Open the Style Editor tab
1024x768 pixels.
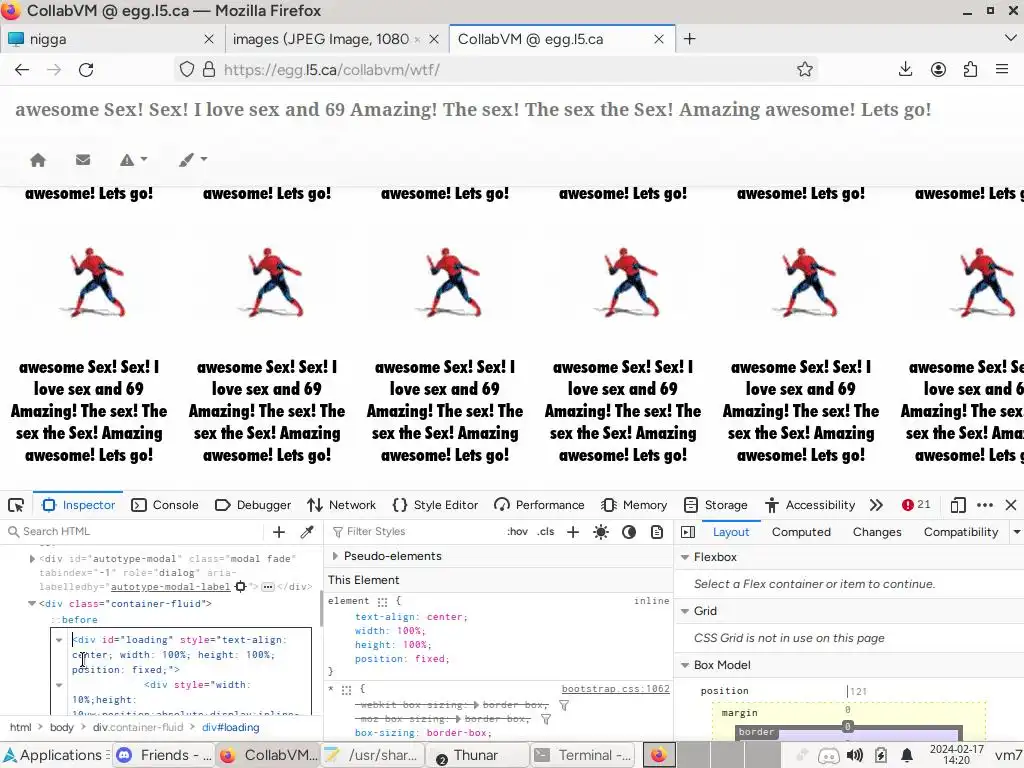(x=436, y=505)
